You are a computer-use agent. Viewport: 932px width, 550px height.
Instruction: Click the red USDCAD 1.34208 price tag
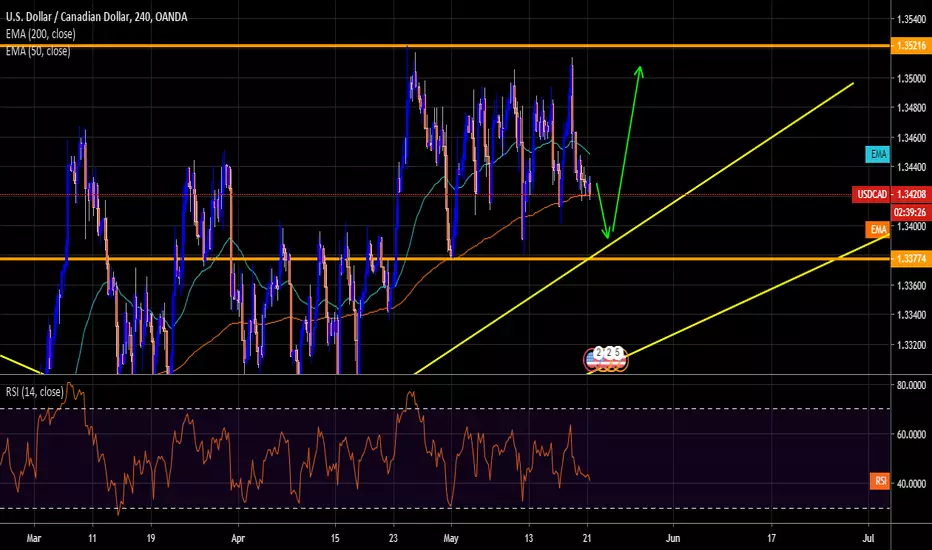click(892, 194)
